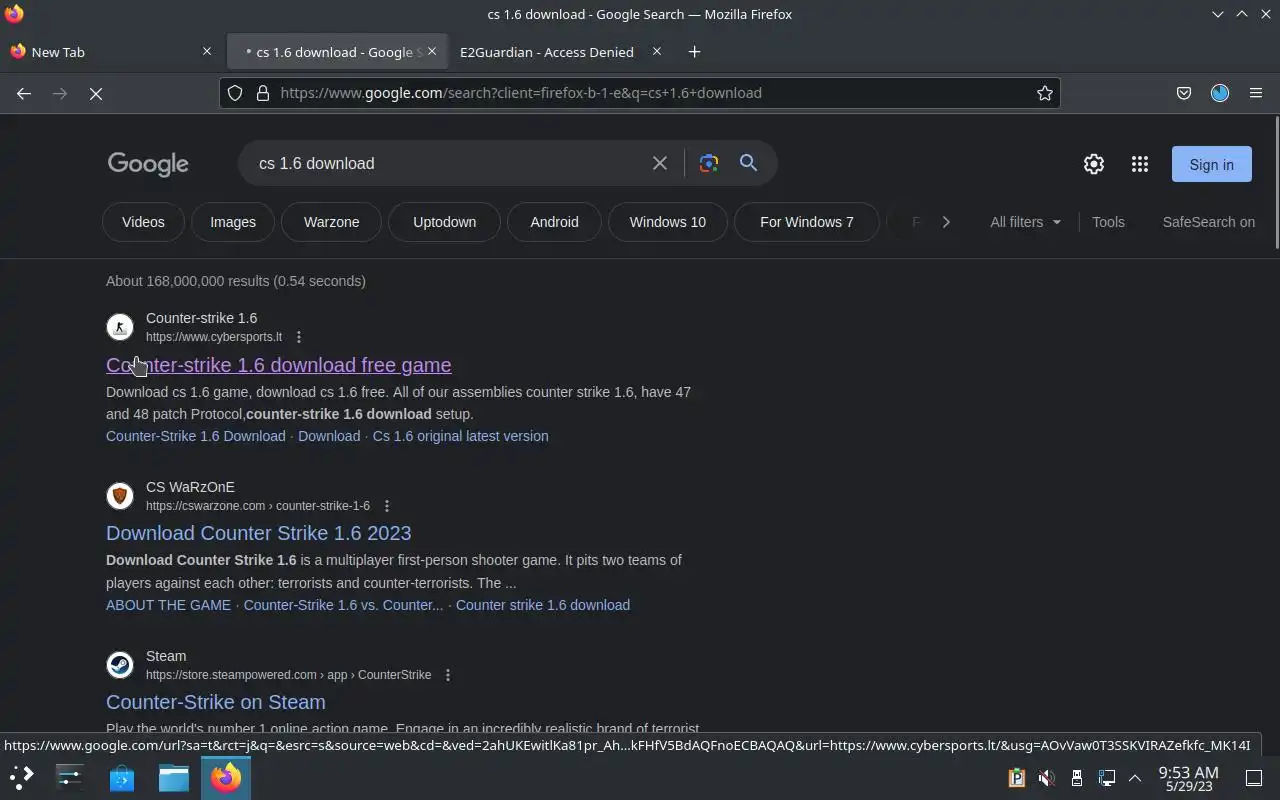Go to Google home via logo
1280x800 pixels.
point(148,164)
